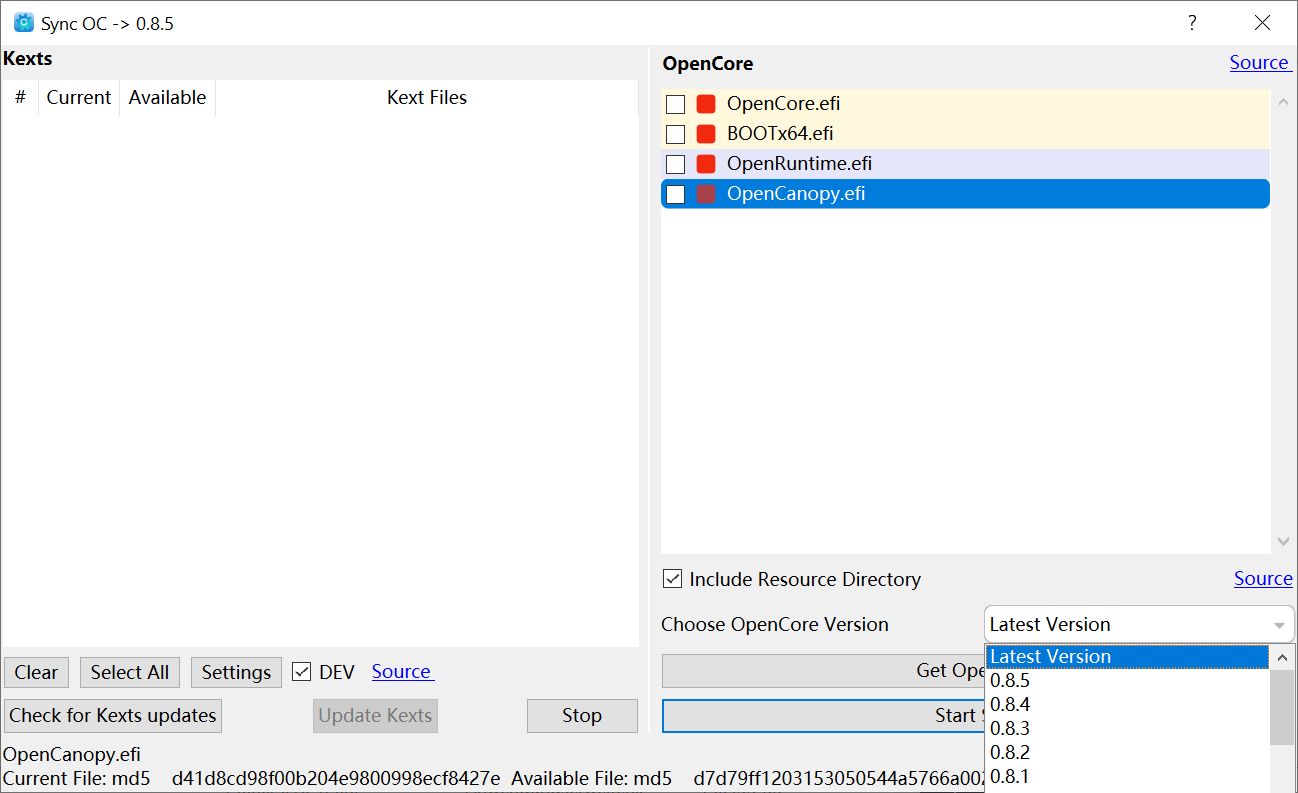Select the BOOTx64.efi file name

780,134
